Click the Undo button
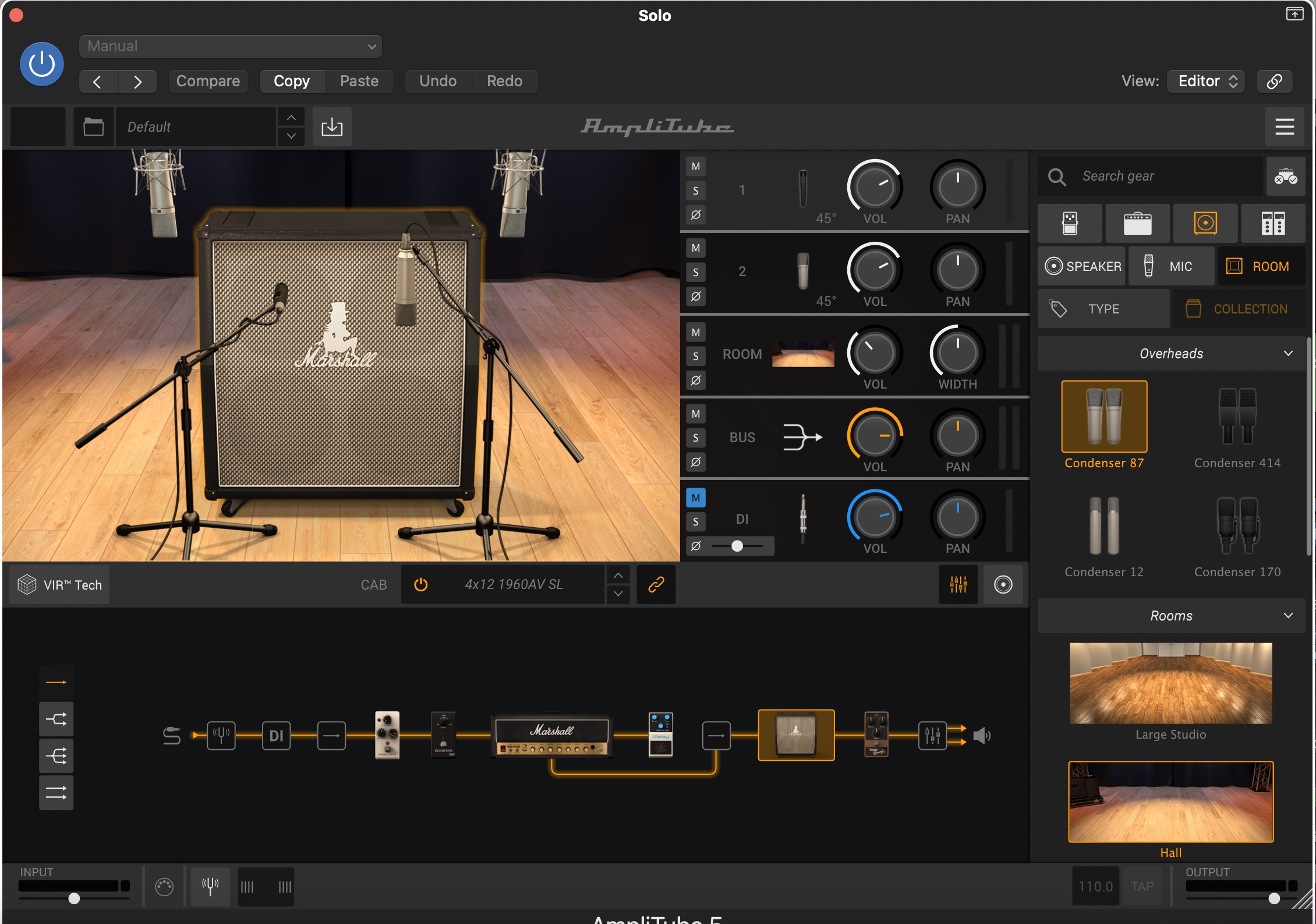 [438, 81]
